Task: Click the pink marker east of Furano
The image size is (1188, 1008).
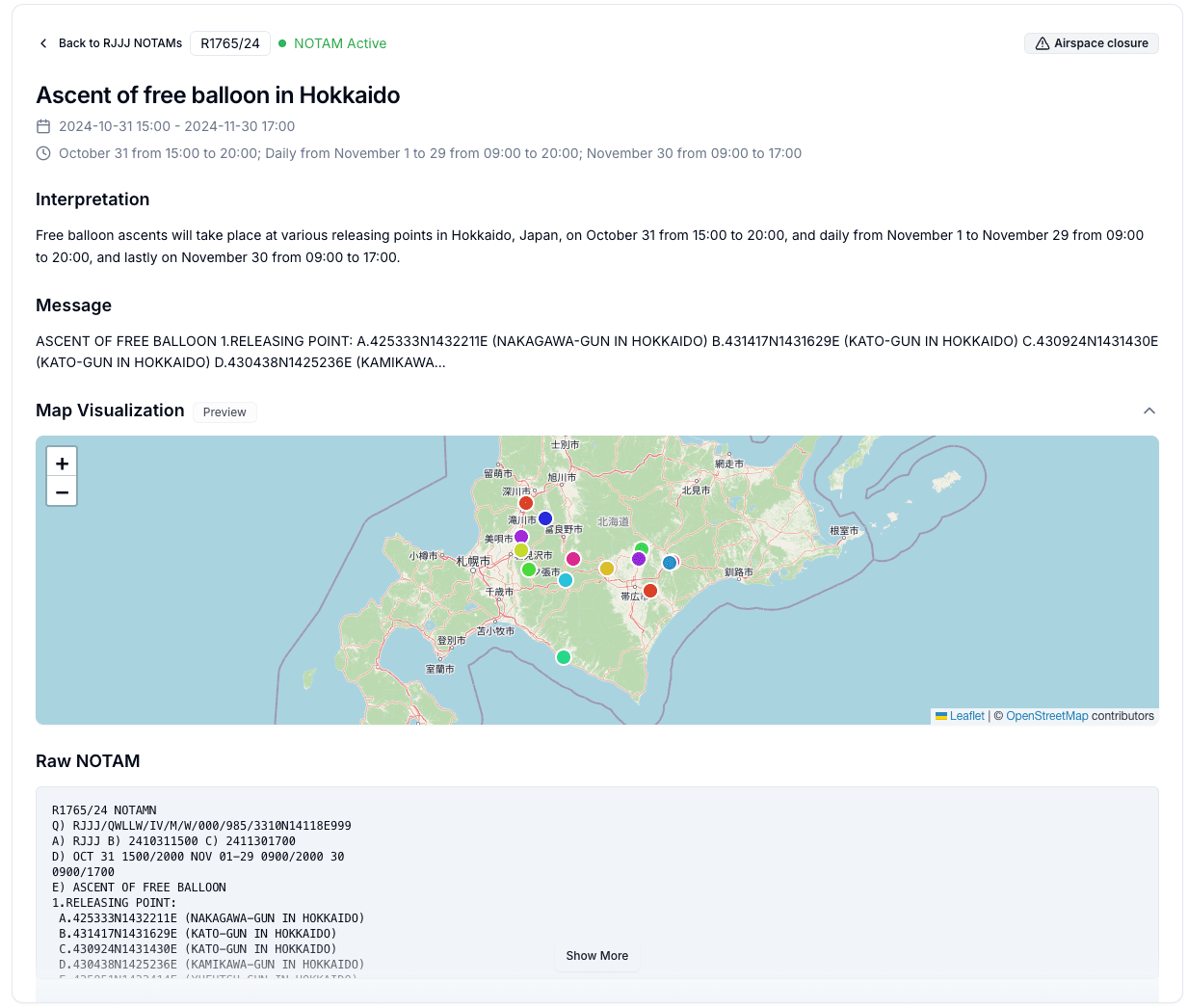Action: [573, 559]
